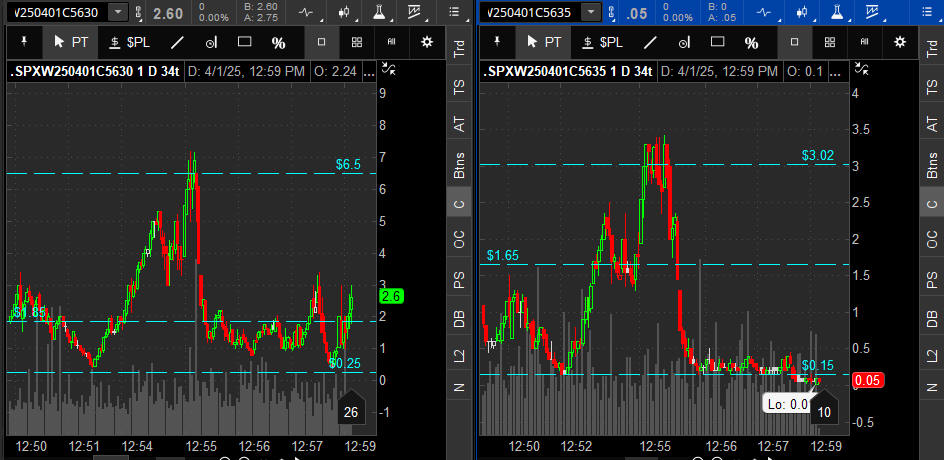
Task: Click the four-square chart grid icon in left chart
Action: click(x=357, y=43)
